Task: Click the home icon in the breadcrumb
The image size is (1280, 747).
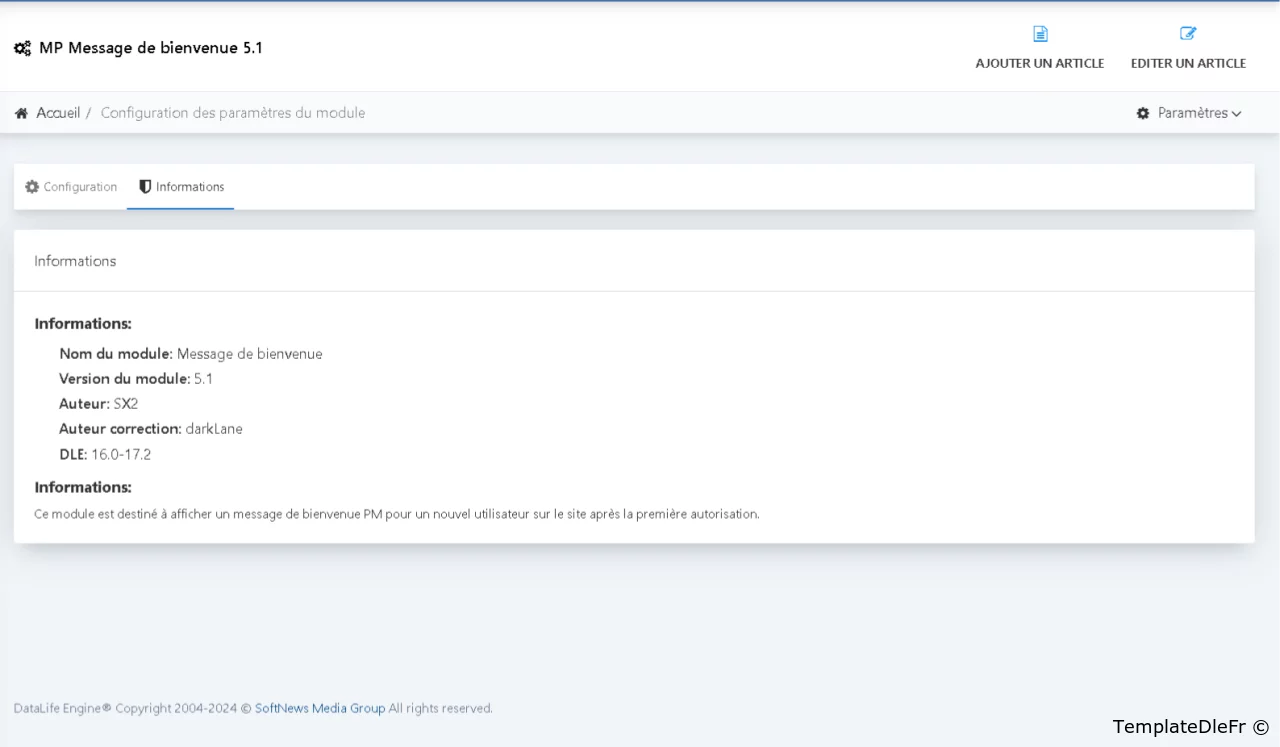Action: [x=21, y=113]
